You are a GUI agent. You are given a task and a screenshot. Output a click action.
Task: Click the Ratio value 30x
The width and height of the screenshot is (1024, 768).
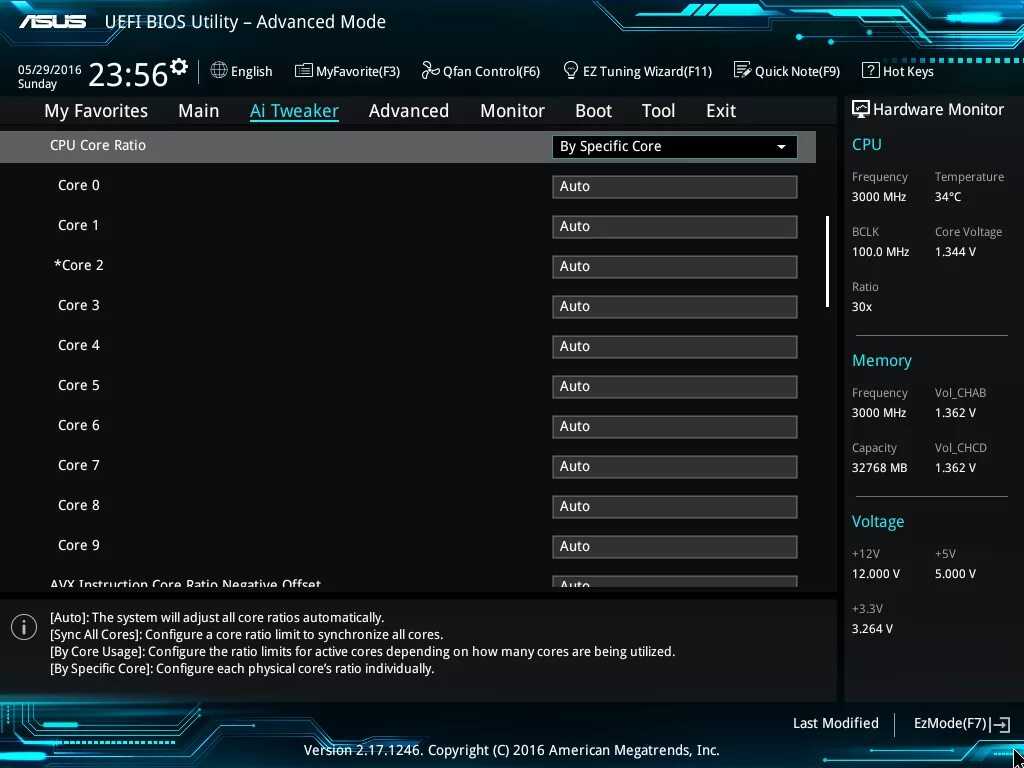tap(861, 306)
